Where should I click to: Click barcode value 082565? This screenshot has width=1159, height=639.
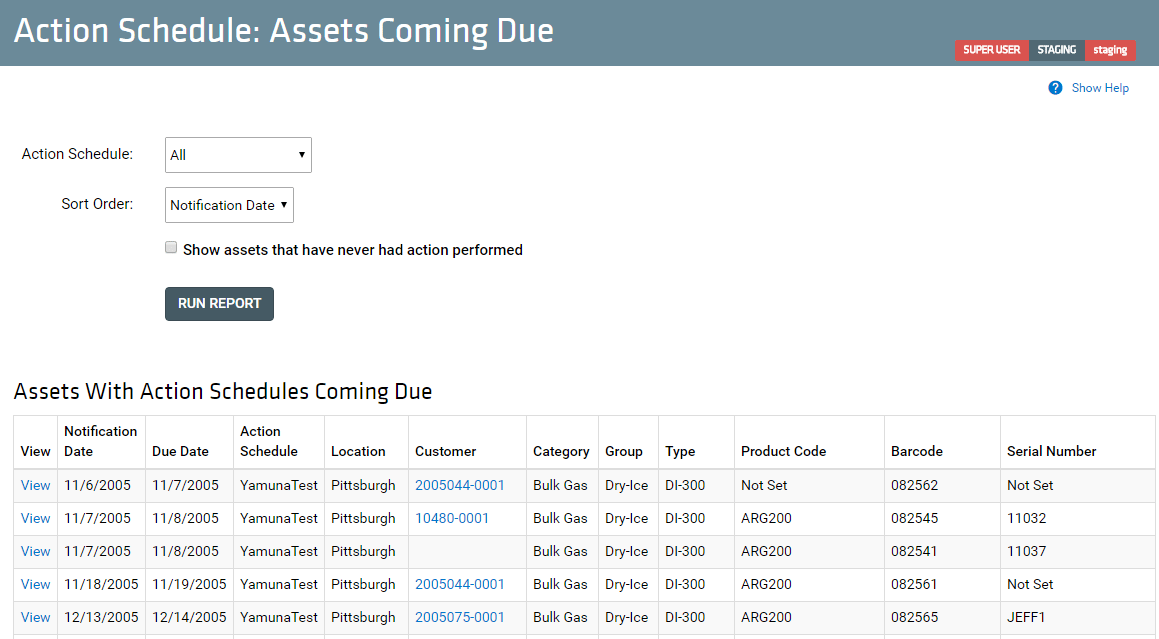[914, 617]
